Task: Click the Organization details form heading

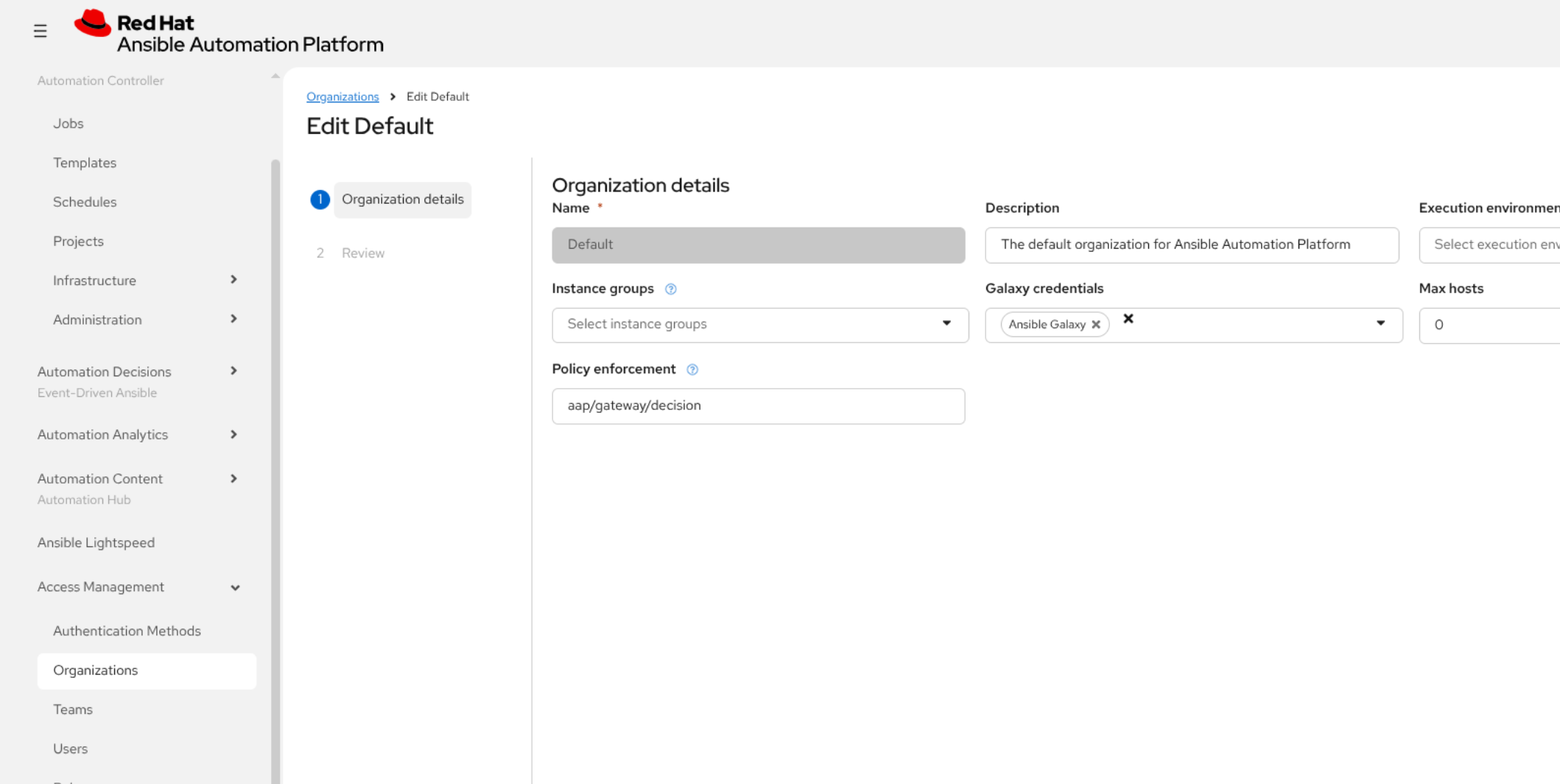Action: [641, 186]
